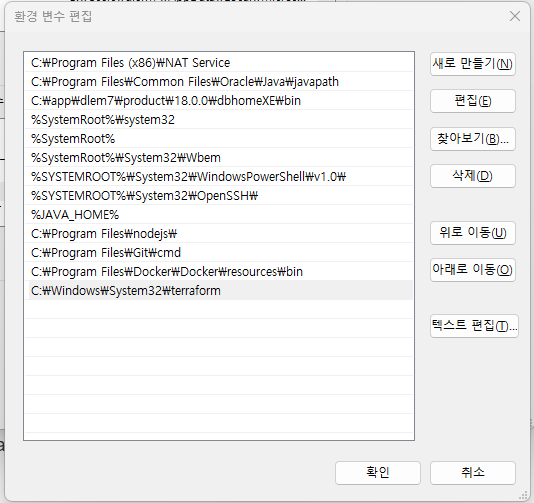The height and width of the screenshot is (503, 534).
Task: Select the Git\cmd path entry
Action: tap(219, 253)
